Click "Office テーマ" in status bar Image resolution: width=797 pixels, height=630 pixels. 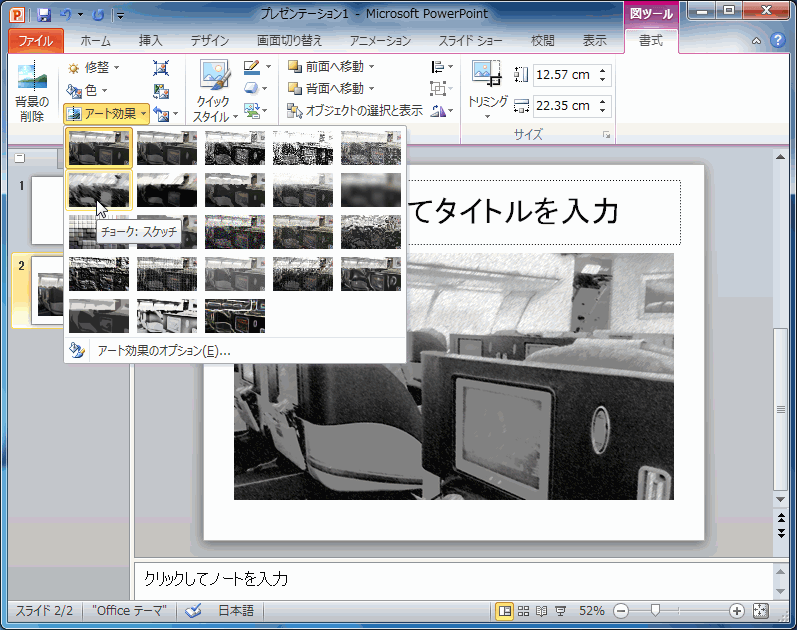click(x=129, y=611)
